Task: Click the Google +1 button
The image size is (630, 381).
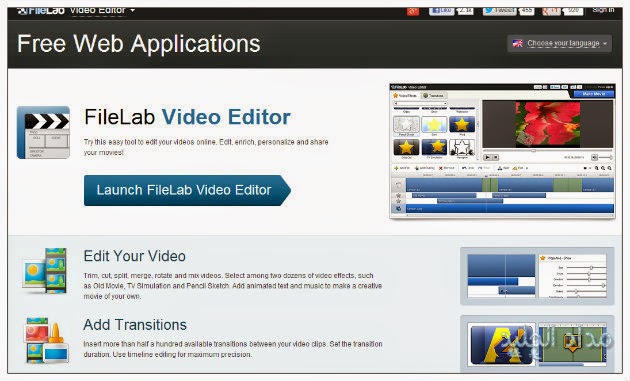Action: tap(551, 11)
